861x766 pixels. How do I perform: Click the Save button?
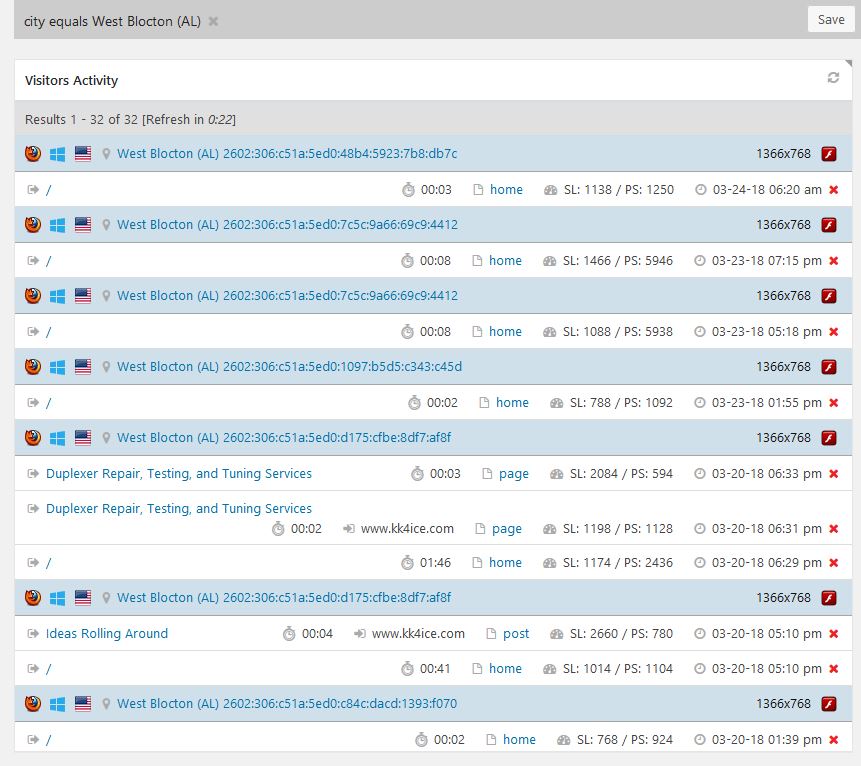[830, 20]
